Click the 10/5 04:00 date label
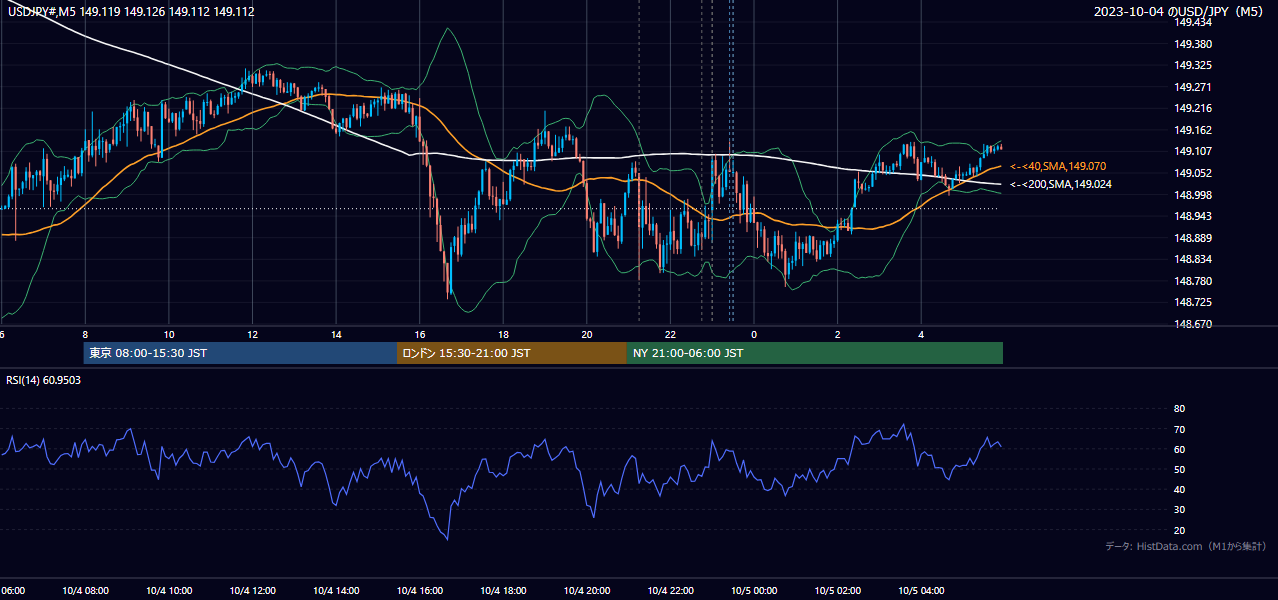The width and height of the screenshot is (1278, 600). tap(921, 591)
